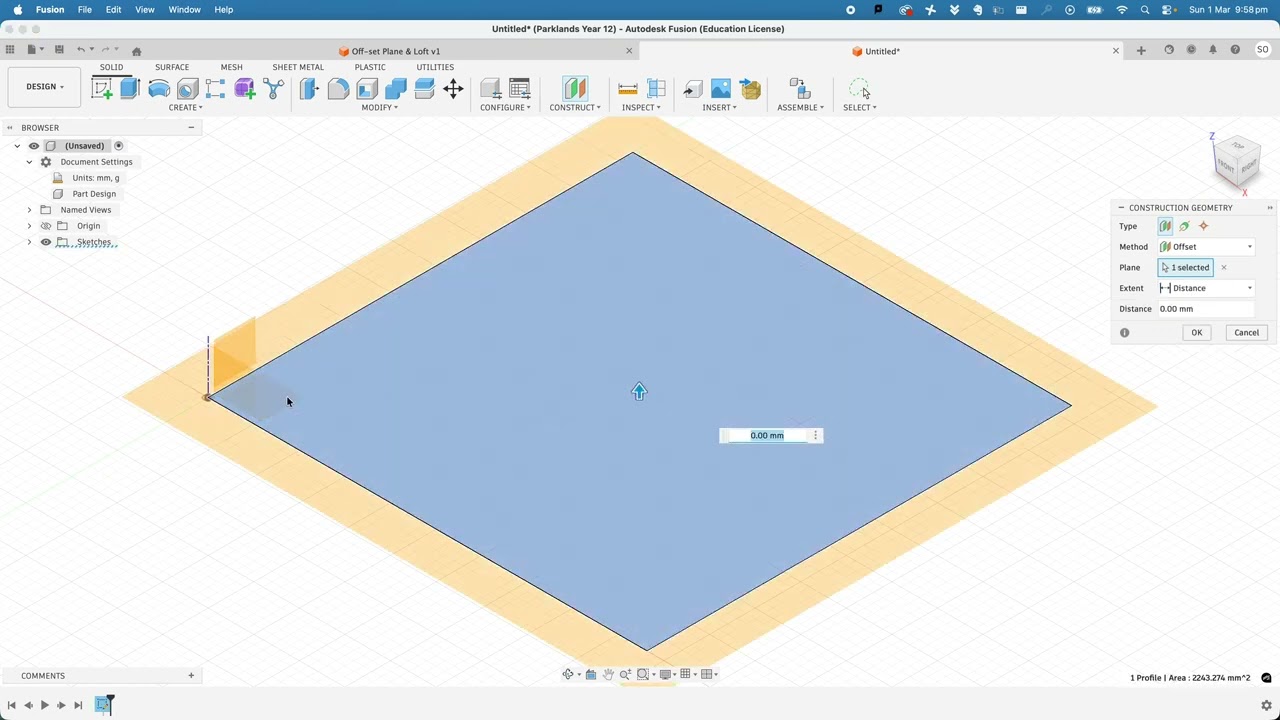The height and width of the screenshot is (720, 1280).
Task: Activate the Unsaved component radio button
Action: [118, 146]
